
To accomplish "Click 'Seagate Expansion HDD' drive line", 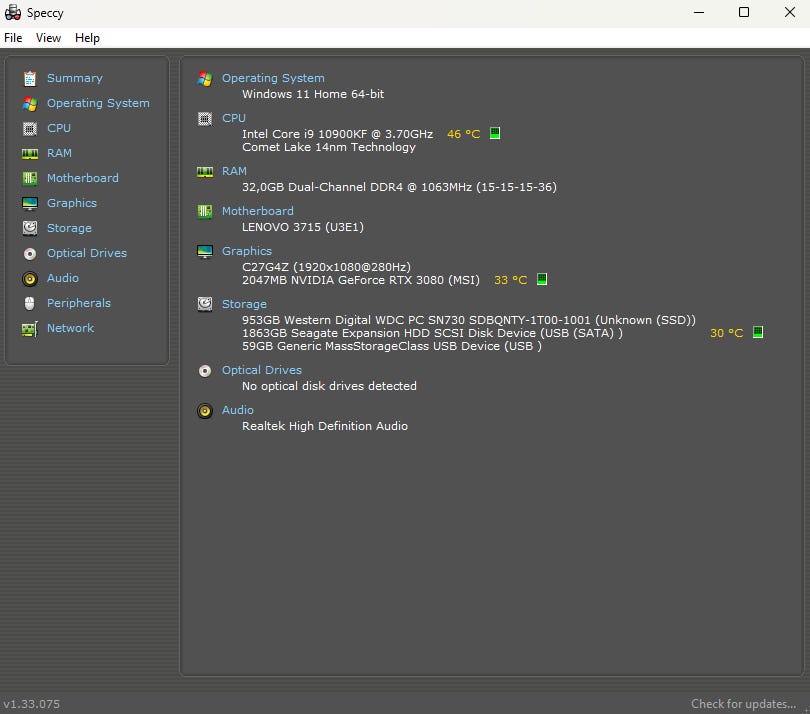I will 432,333.
